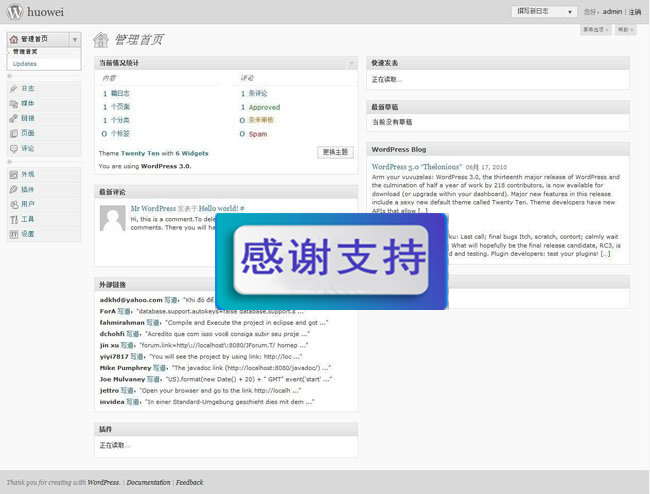Click the 更换主题 change theme button
This screenshot has width=650, height=494.
[x=335, y=152]
